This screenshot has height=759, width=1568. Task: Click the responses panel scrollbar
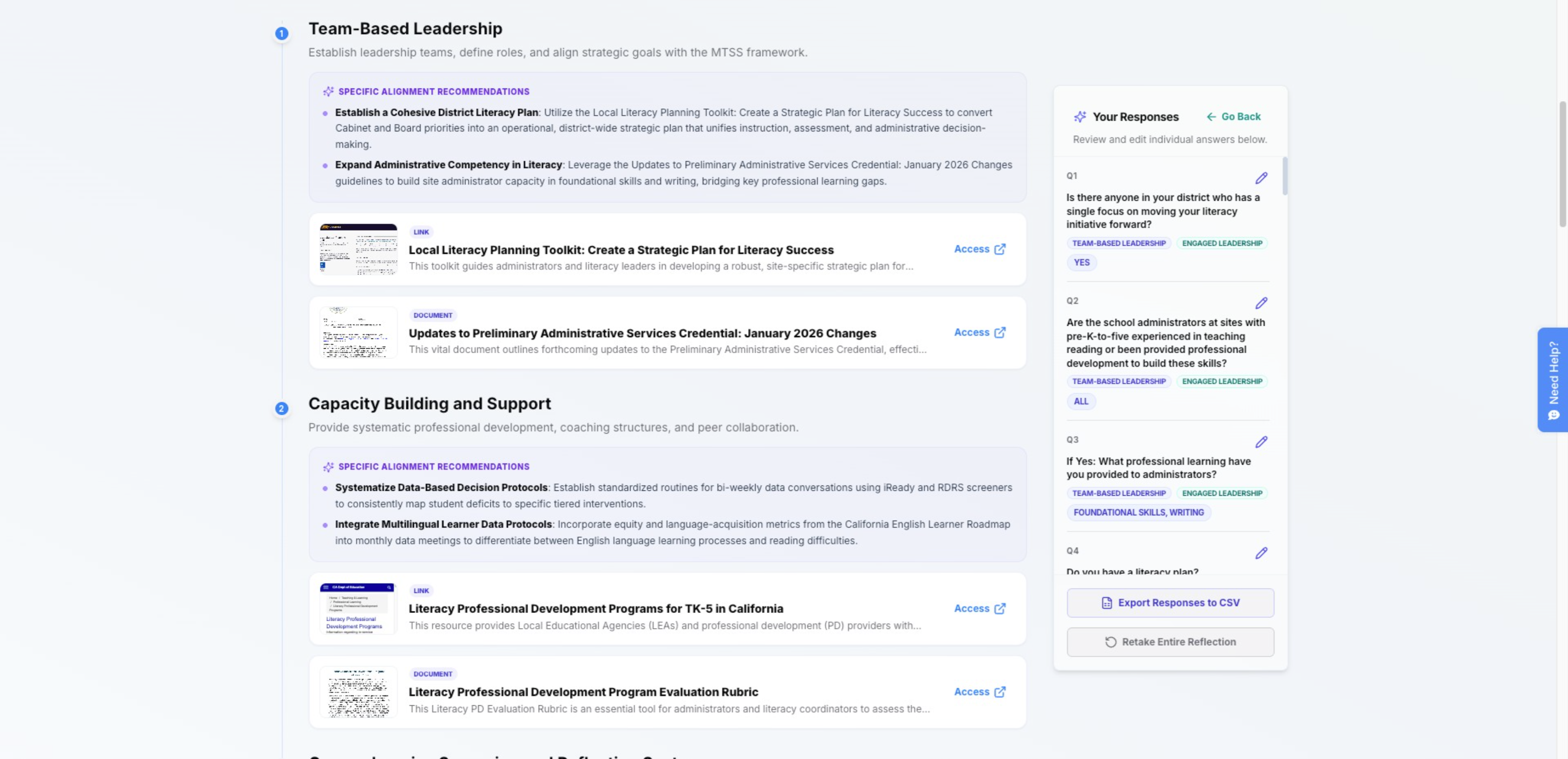[x=1284, y=176]
